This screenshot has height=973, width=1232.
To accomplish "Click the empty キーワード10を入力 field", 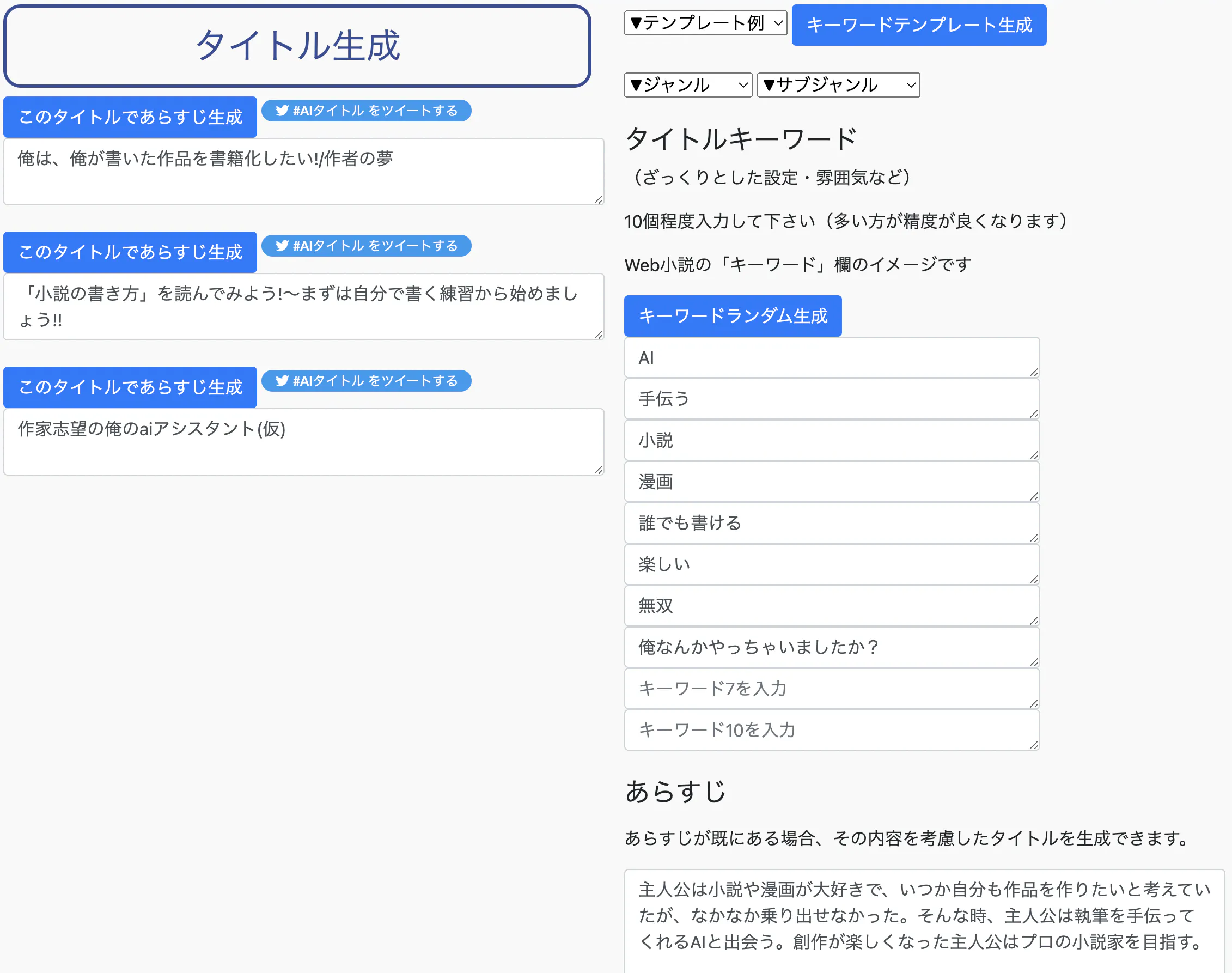I will (831, 730).
